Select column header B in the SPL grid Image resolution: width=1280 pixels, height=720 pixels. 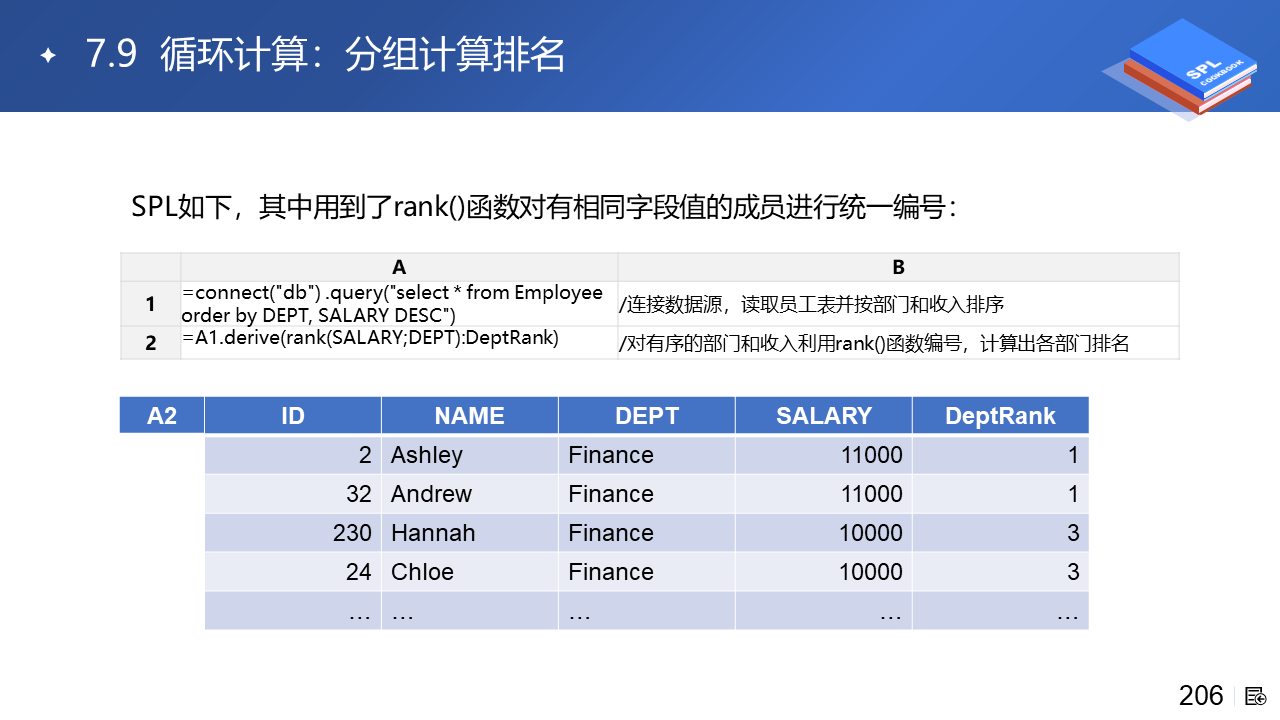pos(898,267)
